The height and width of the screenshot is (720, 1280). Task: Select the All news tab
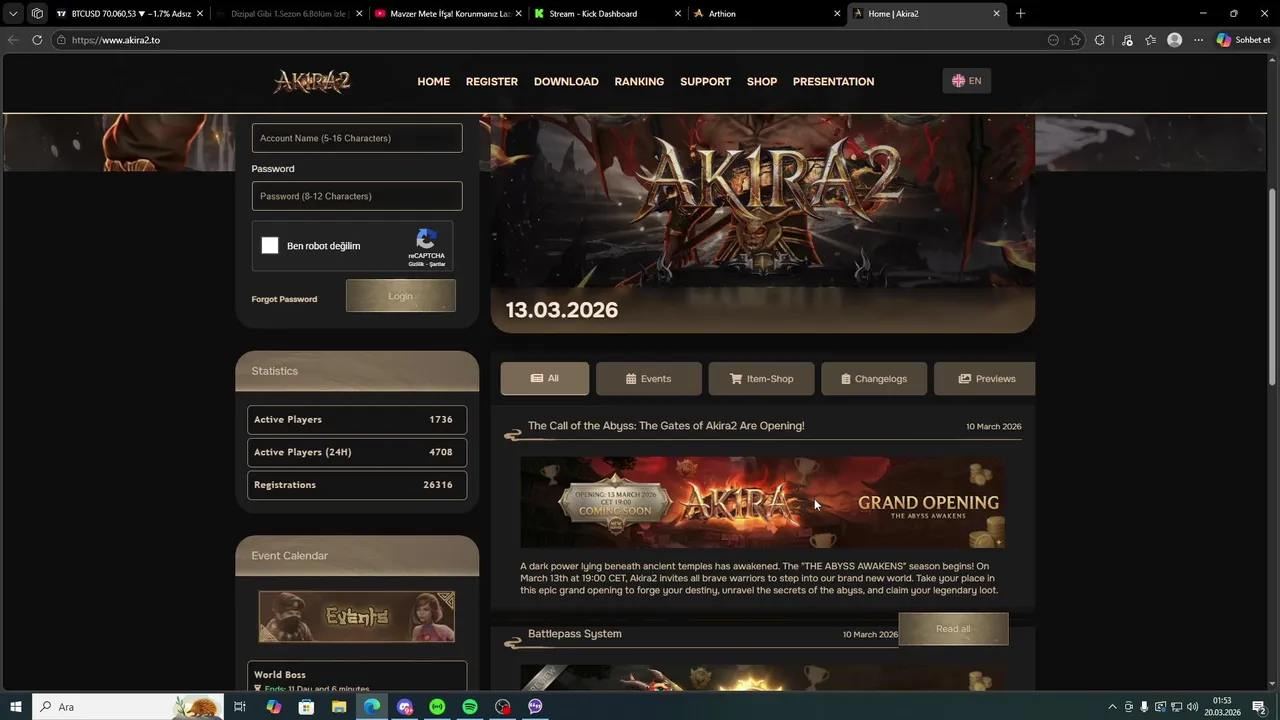545,379
